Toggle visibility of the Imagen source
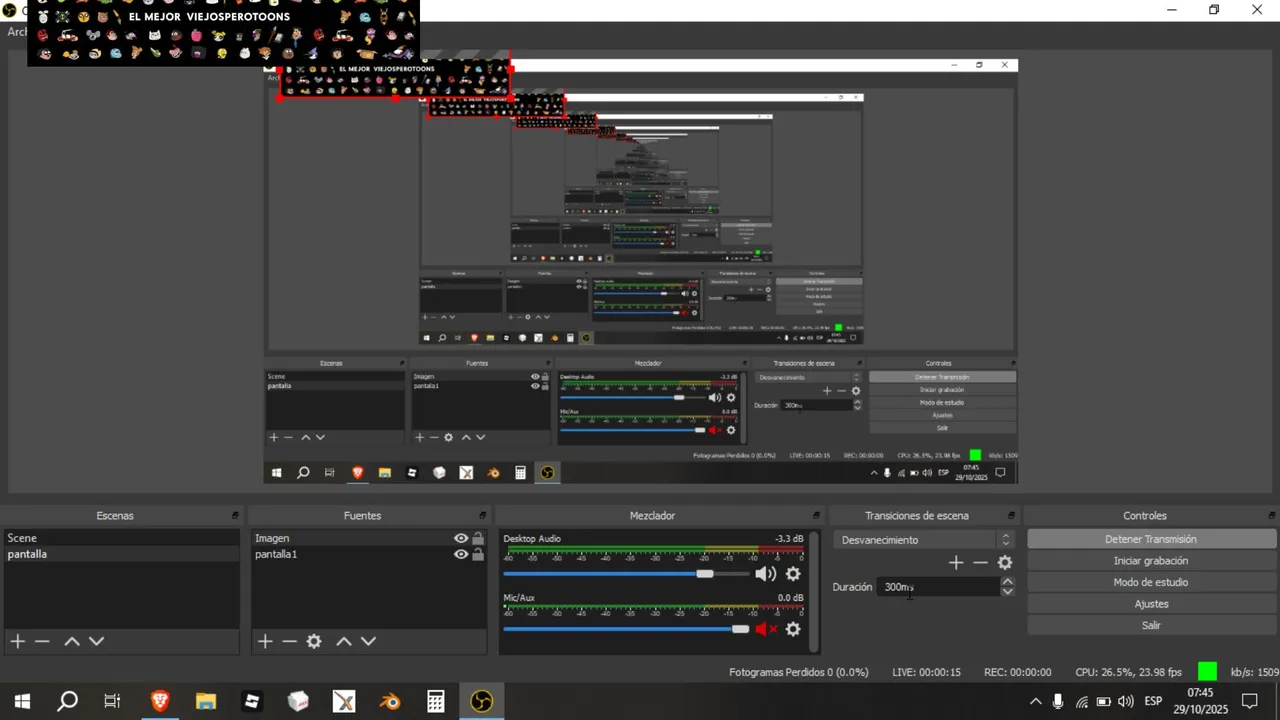This screenshot has width=1280, height=720. [461, 538]
